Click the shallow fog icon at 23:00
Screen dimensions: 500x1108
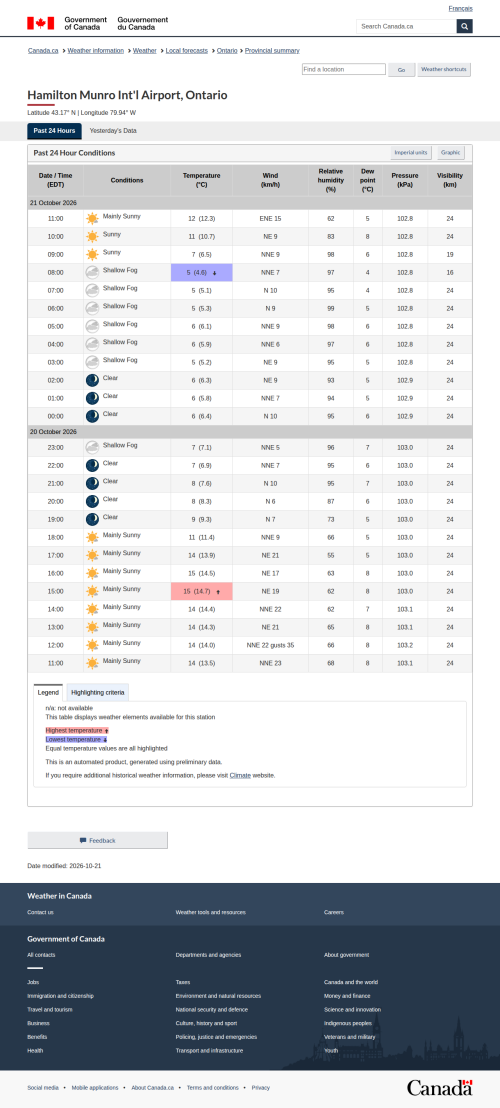93,447
